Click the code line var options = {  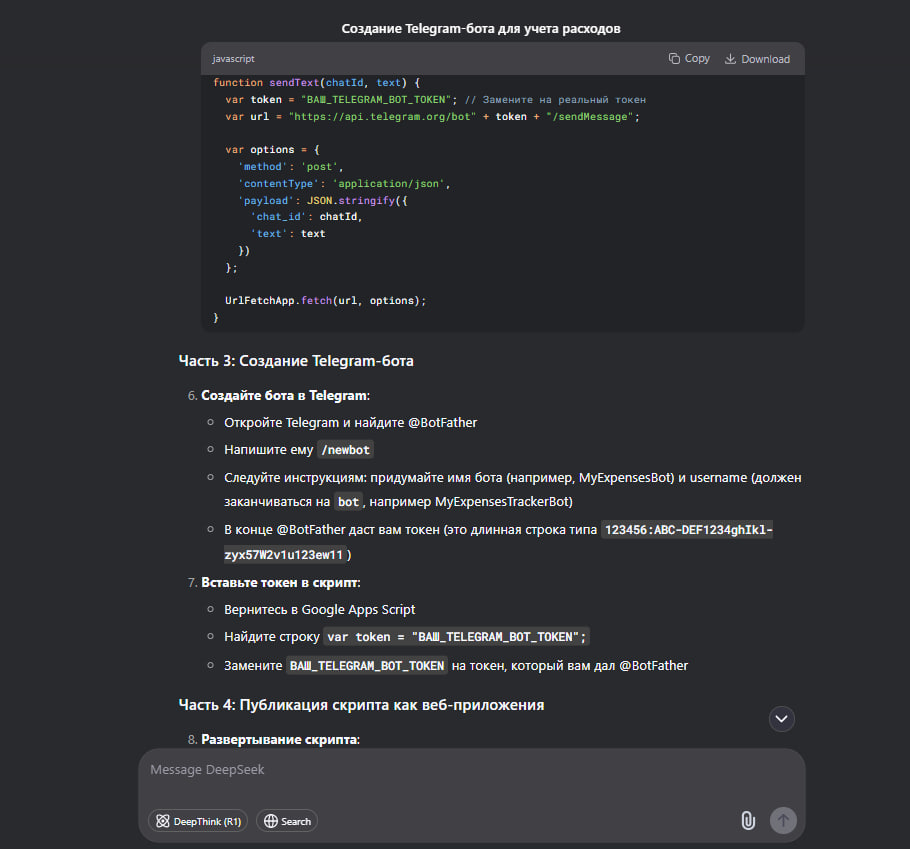(x=272, y=150)
